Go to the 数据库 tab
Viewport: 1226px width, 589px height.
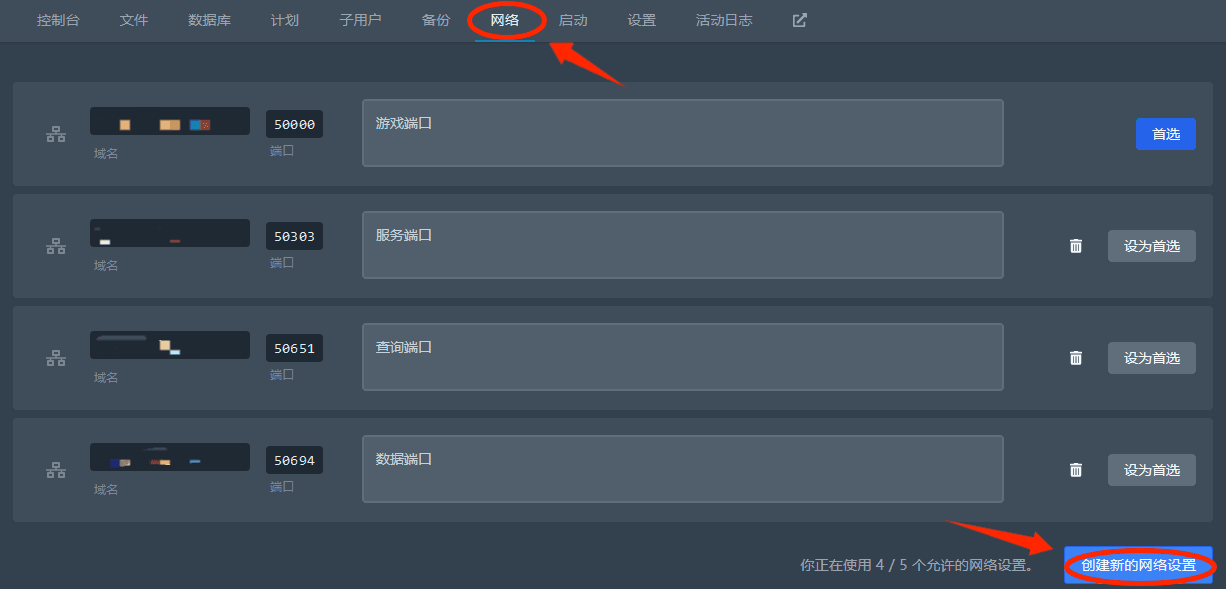coord(209,20)
